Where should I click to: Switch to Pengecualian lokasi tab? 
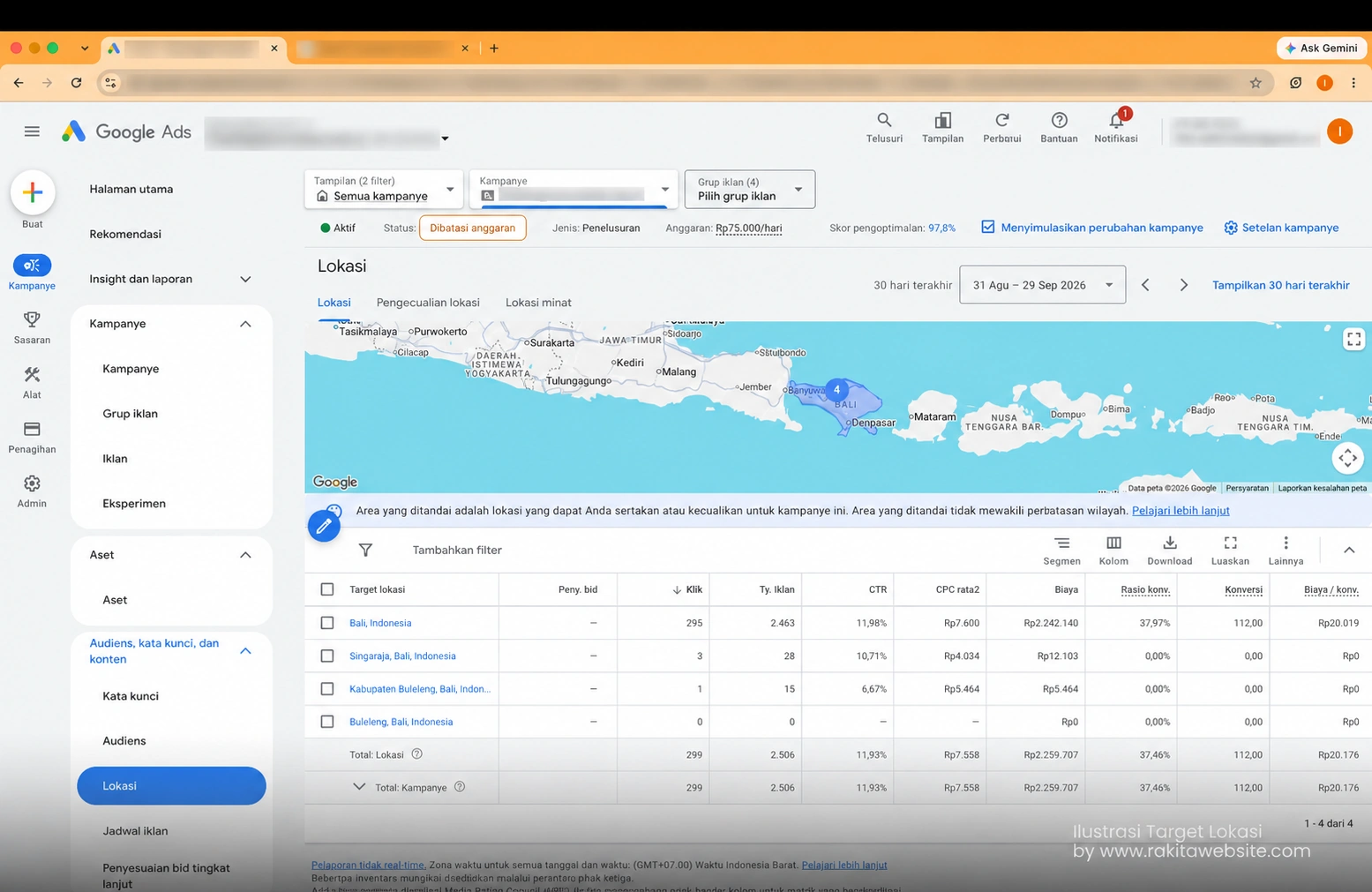(x=428, y=303)
